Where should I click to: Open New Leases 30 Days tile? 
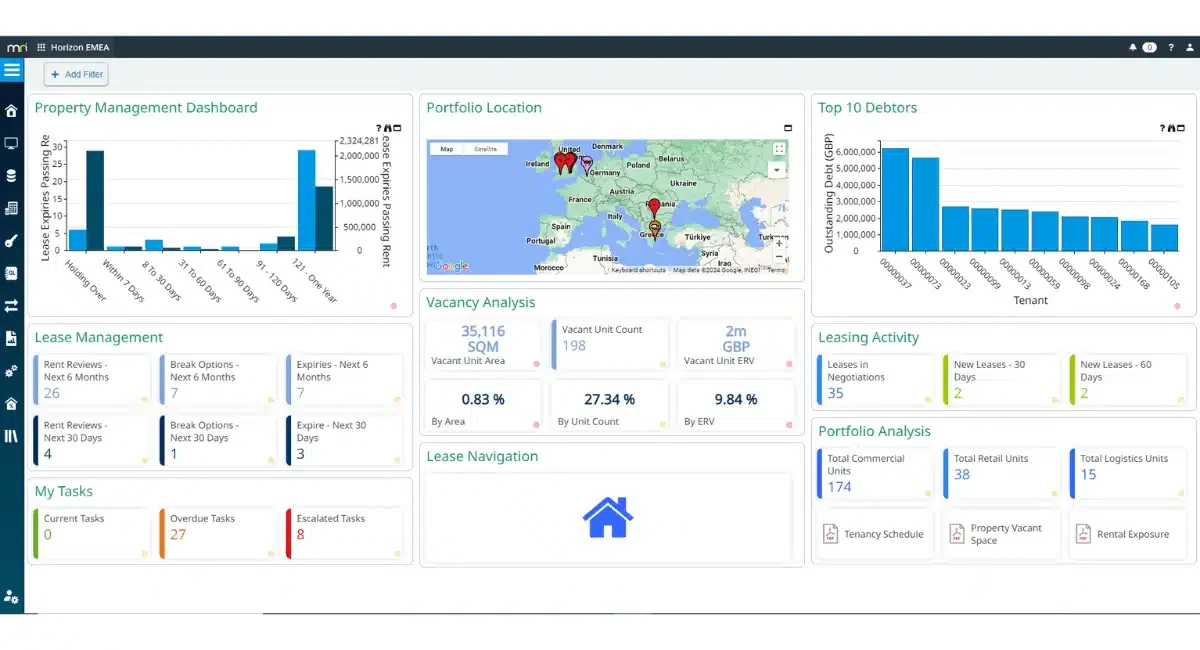click(x=1002, y=379)
